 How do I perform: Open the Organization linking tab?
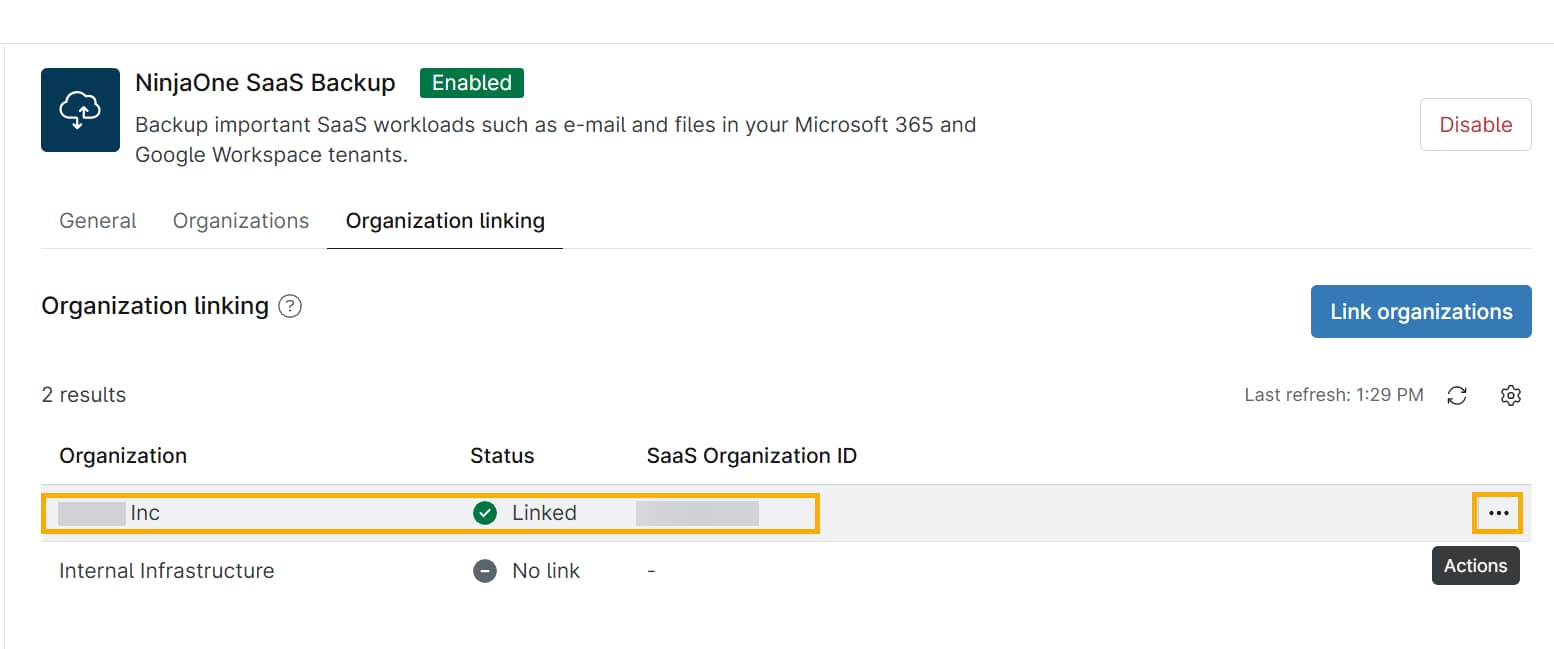444,220
